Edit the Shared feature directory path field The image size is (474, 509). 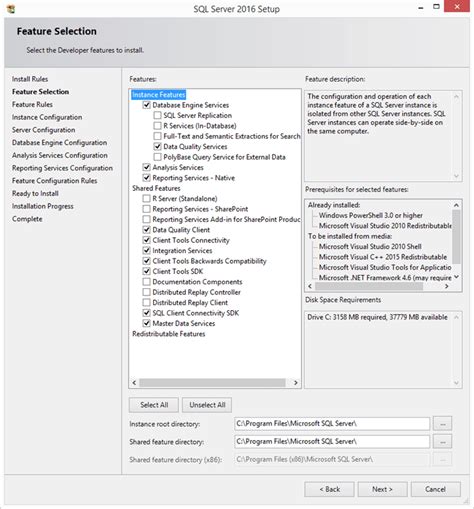[332, 442]
